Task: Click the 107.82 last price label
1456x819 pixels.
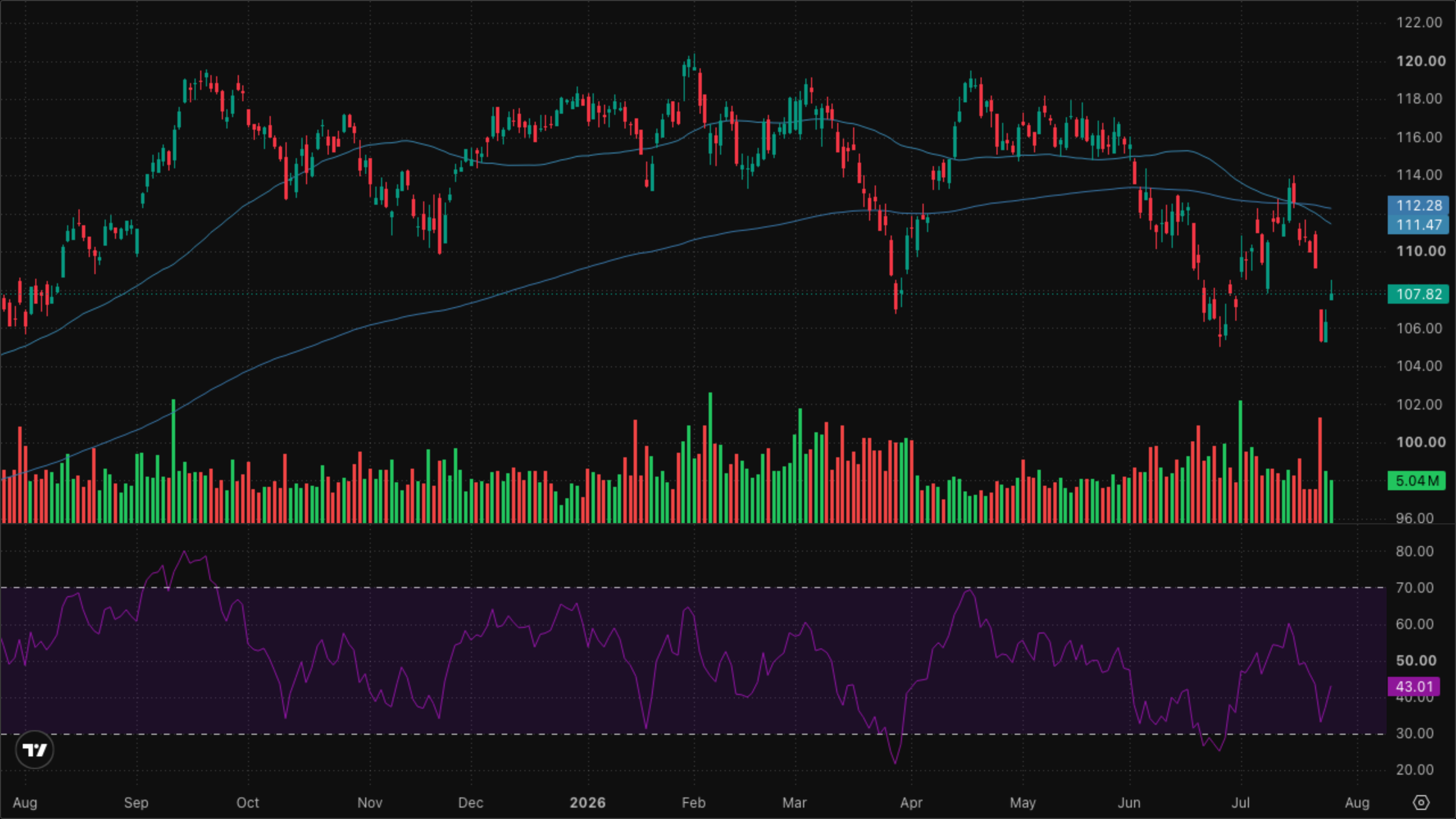Action: [1418, 294]
